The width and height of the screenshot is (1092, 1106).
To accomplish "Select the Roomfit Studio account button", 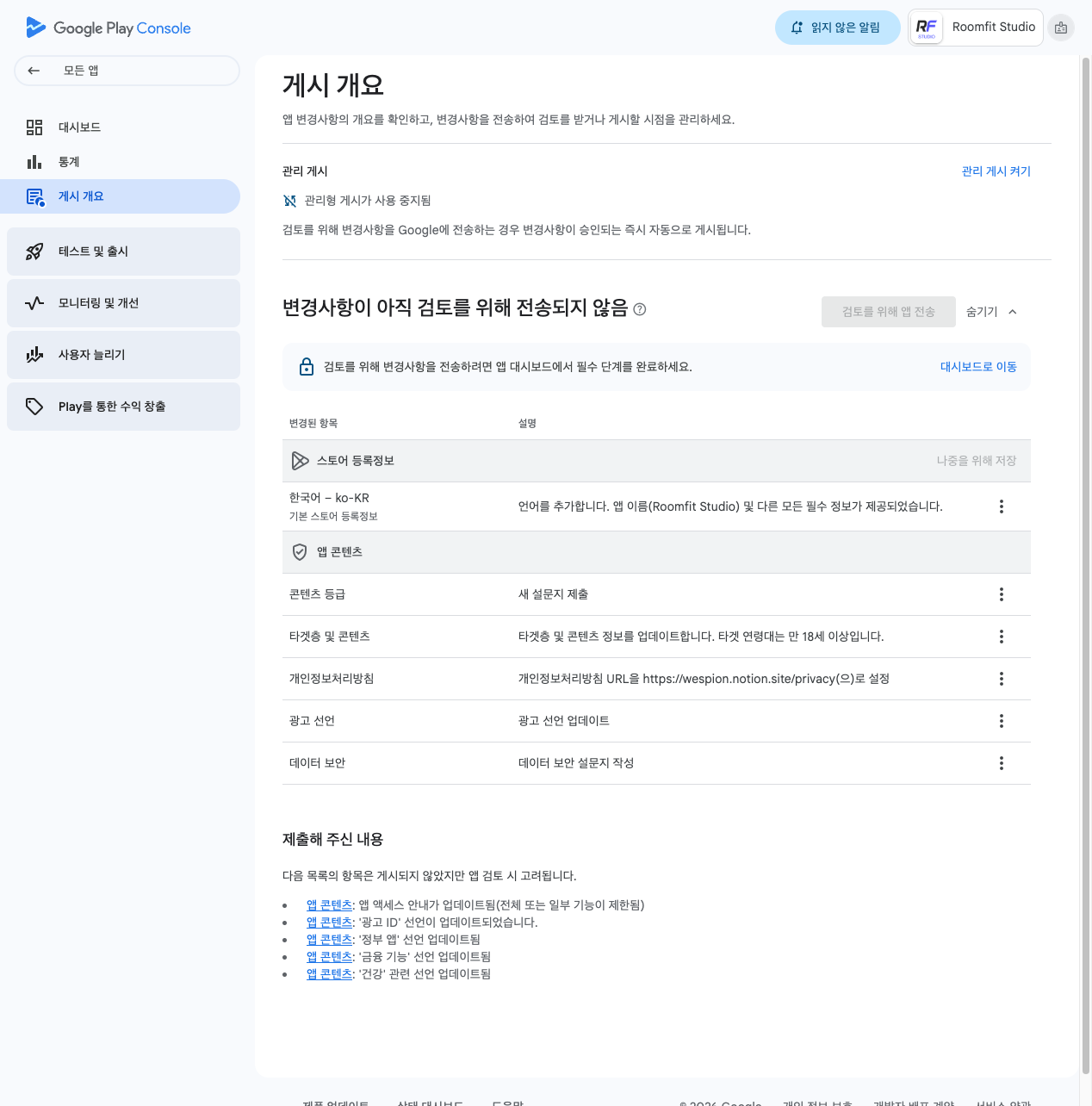I will 976,28.
